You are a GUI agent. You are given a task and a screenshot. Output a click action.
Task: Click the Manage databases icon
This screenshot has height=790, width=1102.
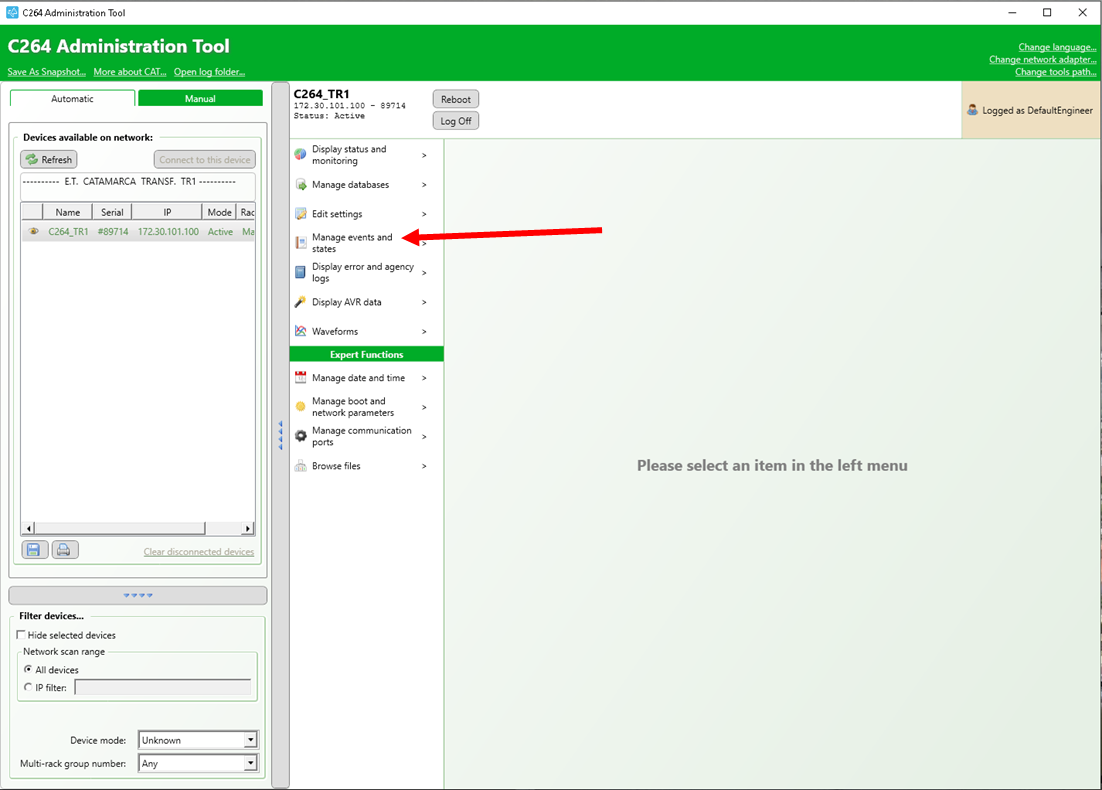click(x=301, y=185)
